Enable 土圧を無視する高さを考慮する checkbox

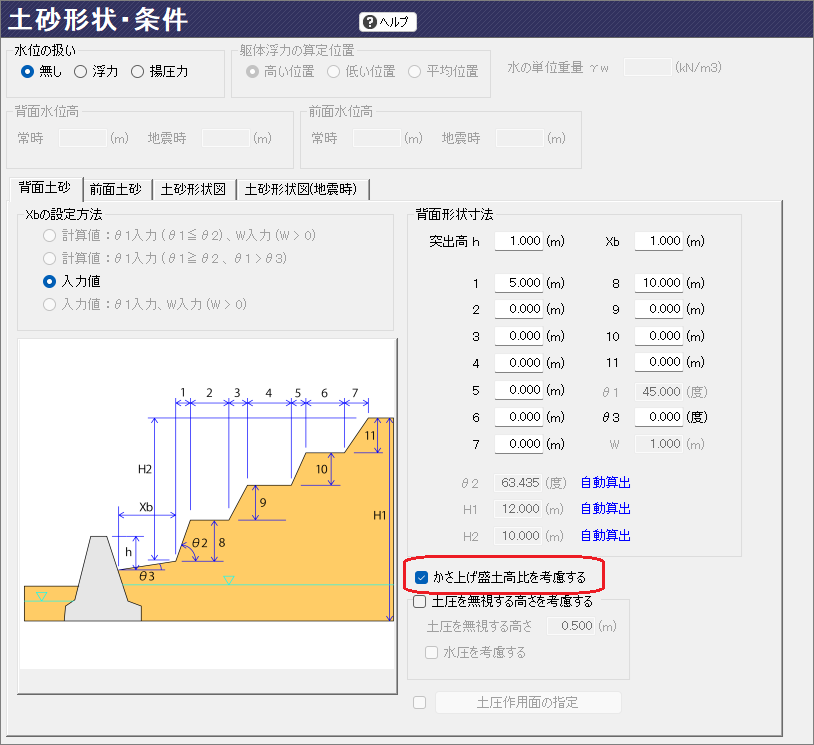point(420,602)
